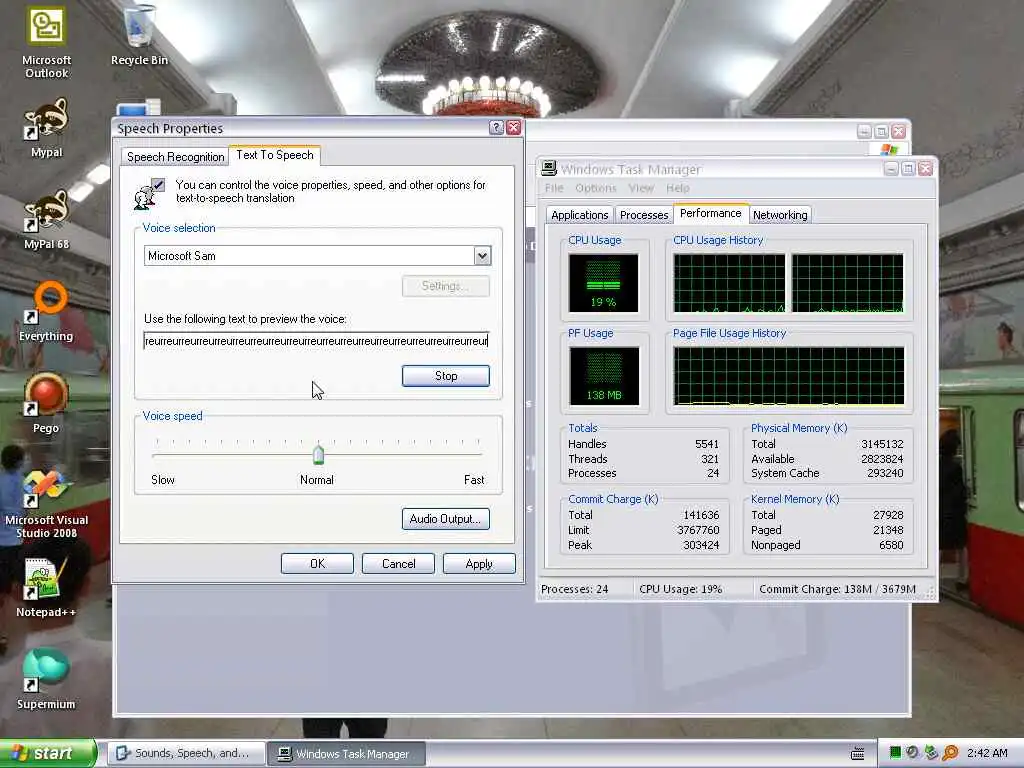Click the left CPU Usage History graph

click(x=729, y=283)
